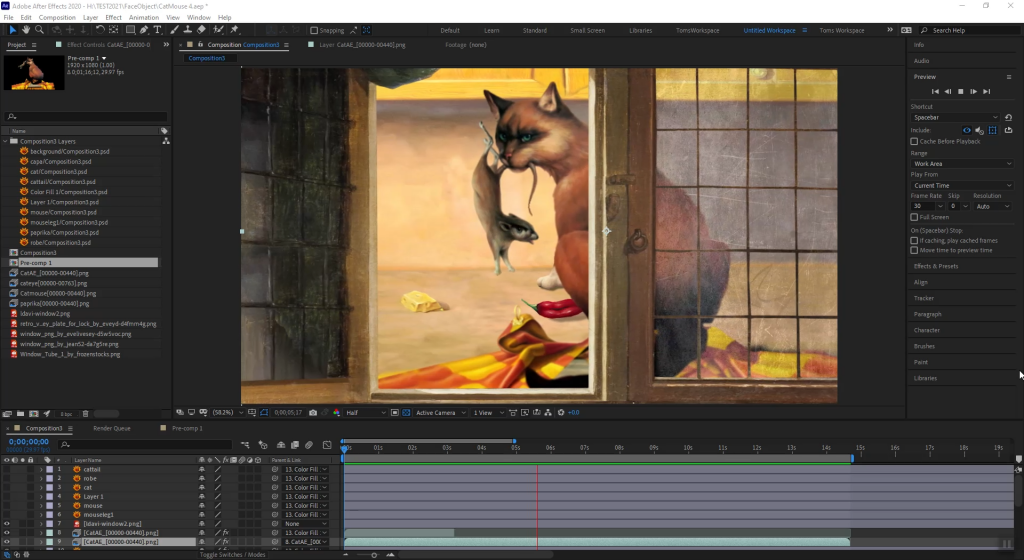Click delete trash icon in Project panel
The height and width of the screenshot is (560, 1024).
(x=86, y=414)
